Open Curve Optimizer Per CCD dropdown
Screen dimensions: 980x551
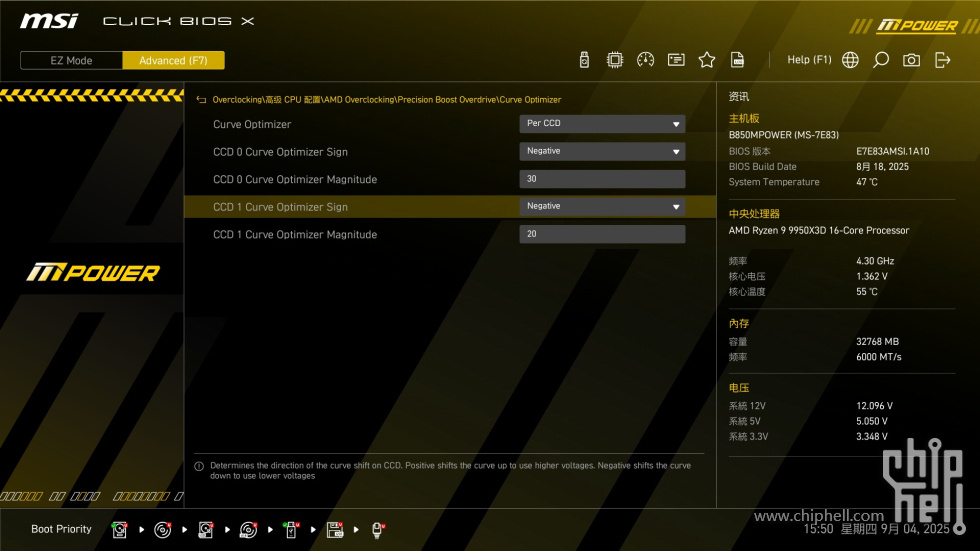pyautogui.click(x=602, y=124)
